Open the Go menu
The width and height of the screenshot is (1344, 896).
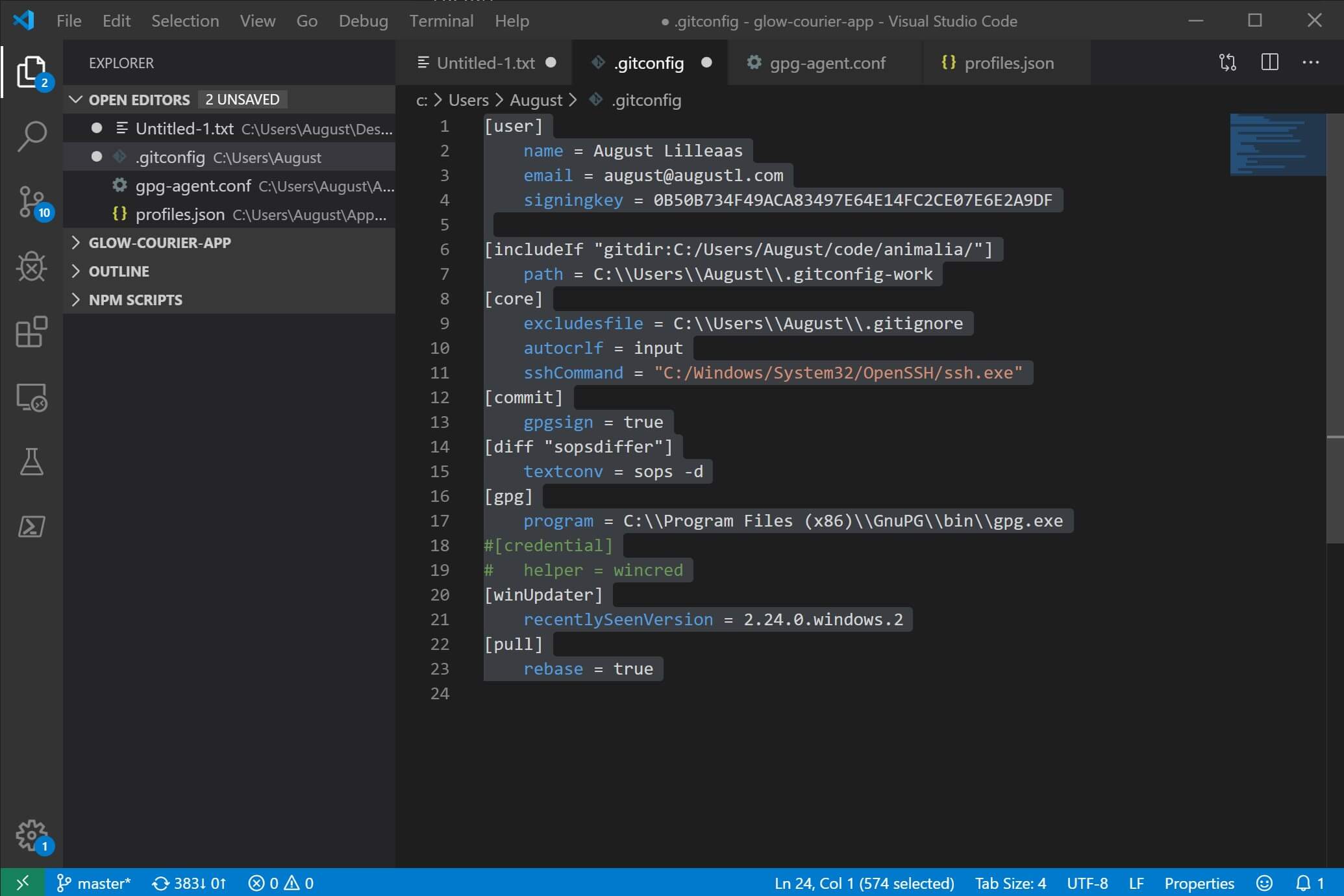click(x=307, y=21)
